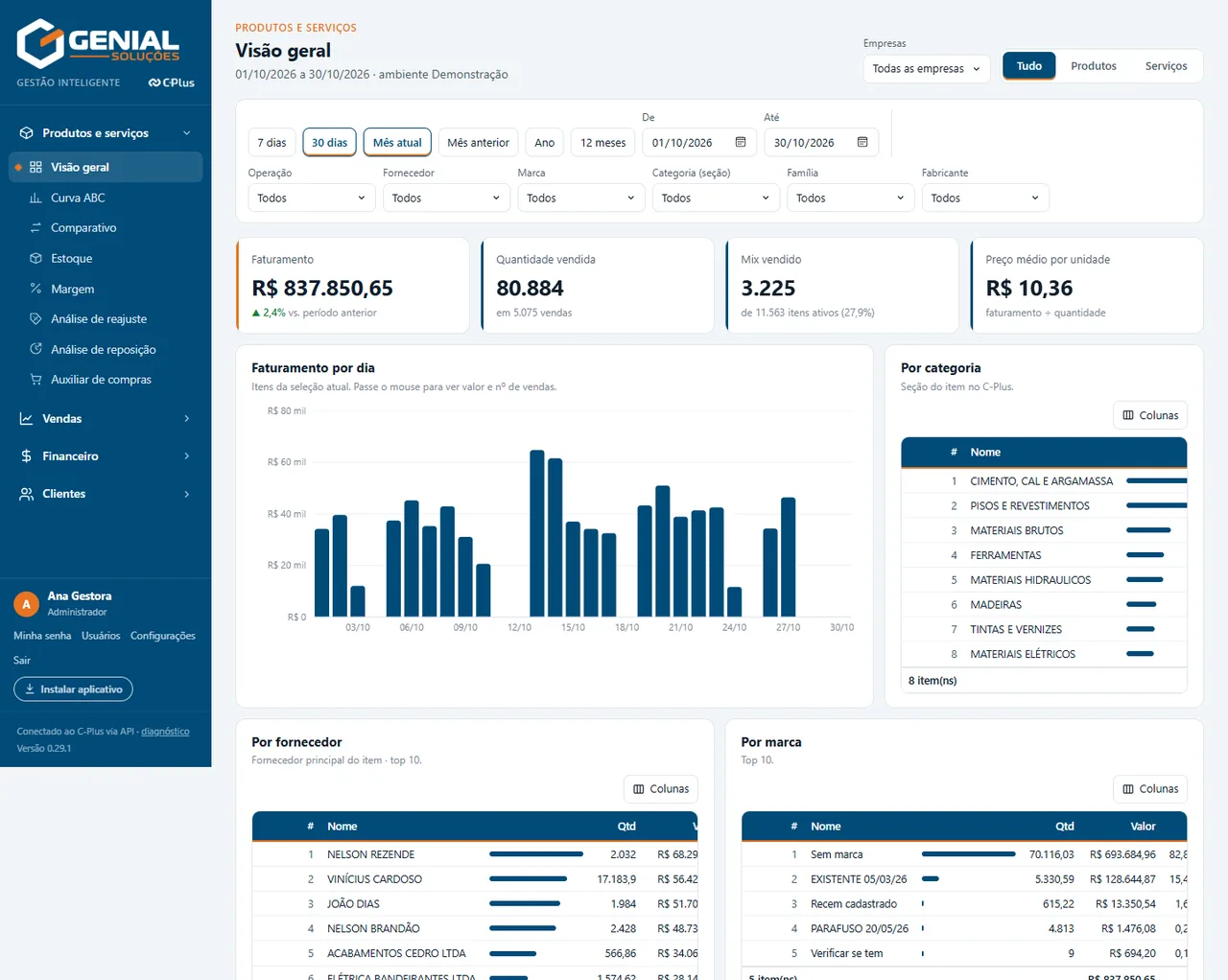Image resolution: width=1228 pixels, height=980 pixels.
Task: Click the Comparativo arrows icon
Action: click(35, 228)
